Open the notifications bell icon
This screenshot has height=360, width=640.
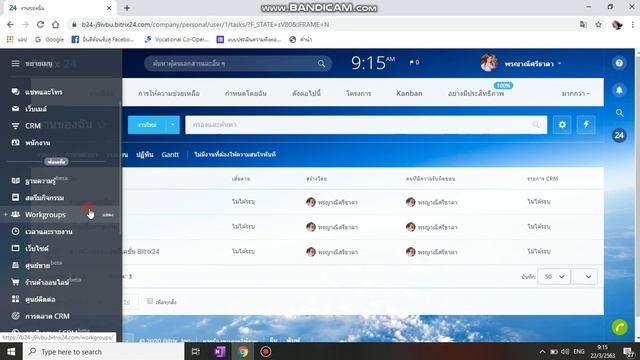(x=619, y=90)
